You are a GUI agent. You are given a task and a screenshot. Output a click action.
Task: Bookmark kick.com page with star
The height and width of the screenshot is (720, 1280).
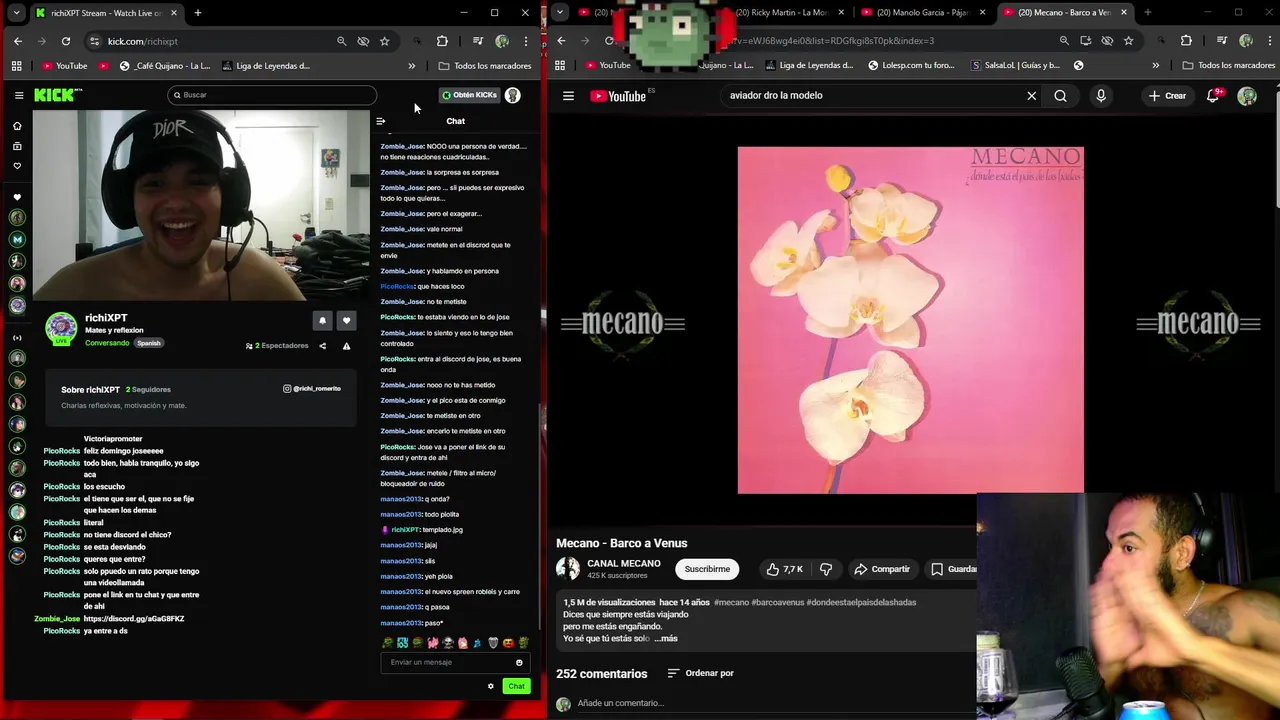click(384, 41)
